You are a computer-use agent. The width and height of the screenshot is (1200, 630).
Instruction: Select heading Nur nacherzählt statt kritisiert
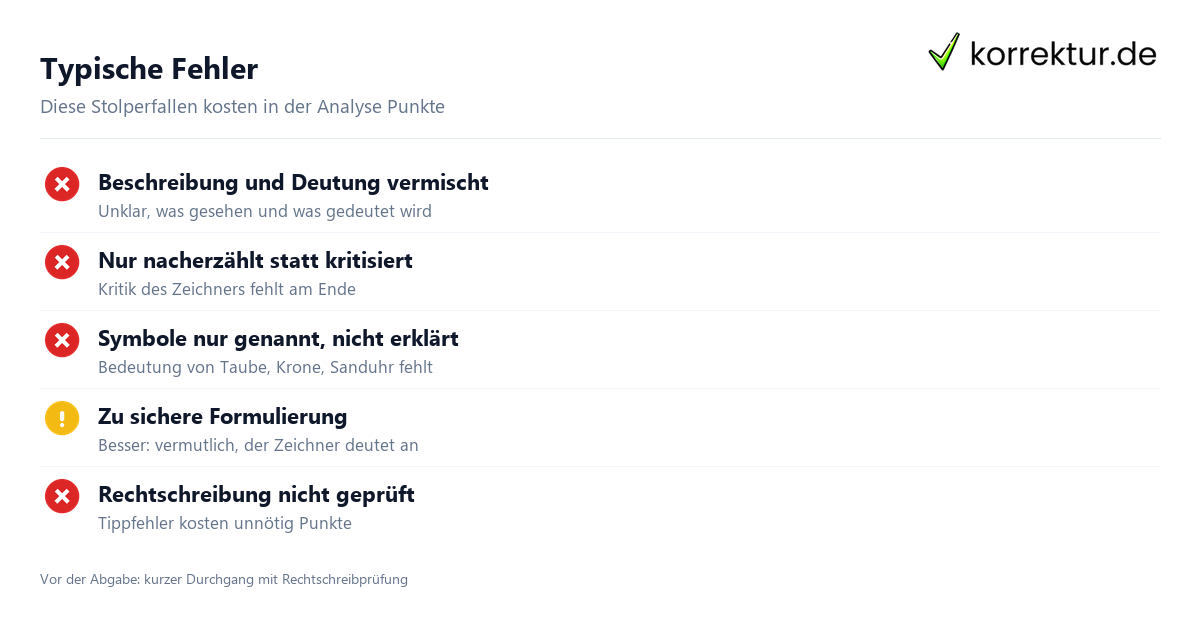pyautogui.click(x=255, y=261)
